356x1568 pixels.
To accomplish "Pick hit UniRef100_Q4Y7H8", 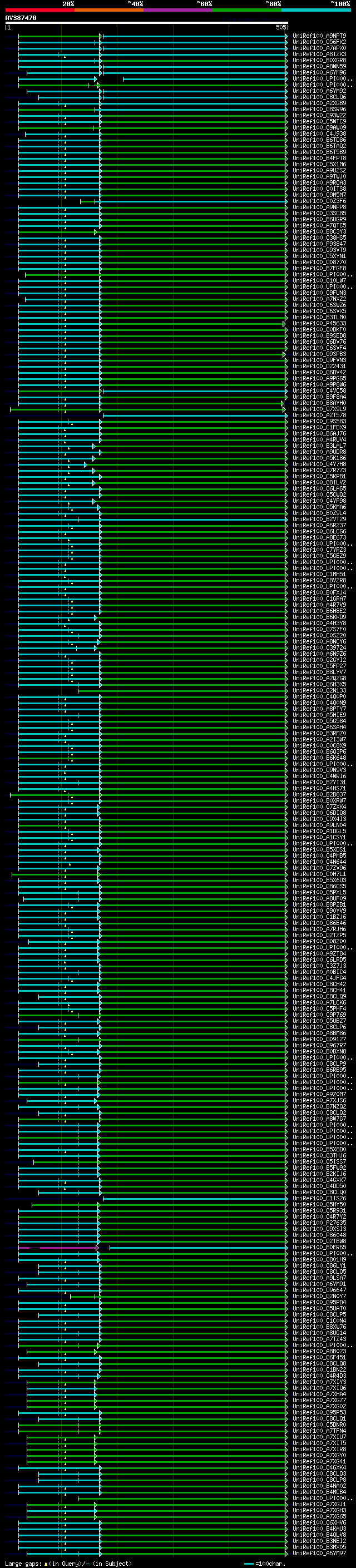I will 319,464.
